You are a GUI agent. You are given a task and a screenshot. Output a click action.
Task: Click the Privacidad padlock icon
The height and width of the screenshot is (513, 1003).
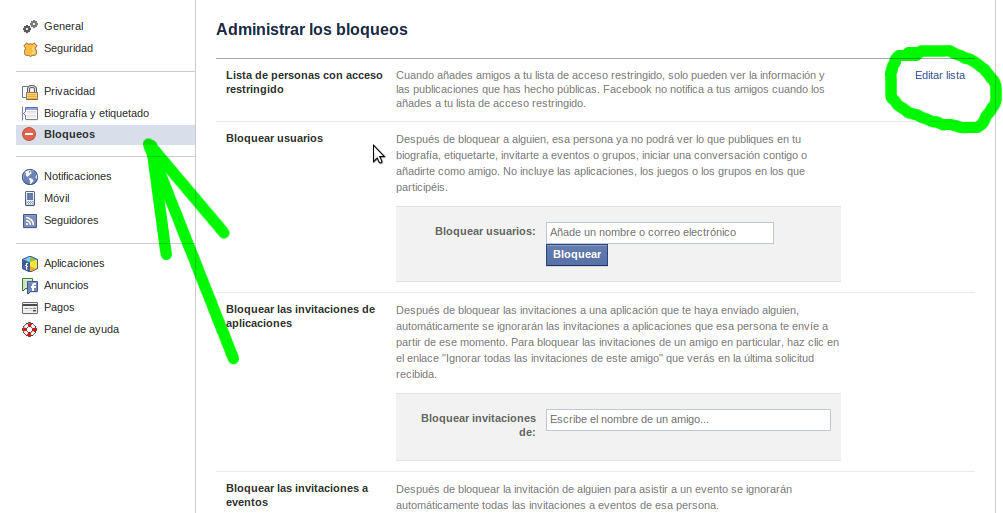(x=30, y=92)
